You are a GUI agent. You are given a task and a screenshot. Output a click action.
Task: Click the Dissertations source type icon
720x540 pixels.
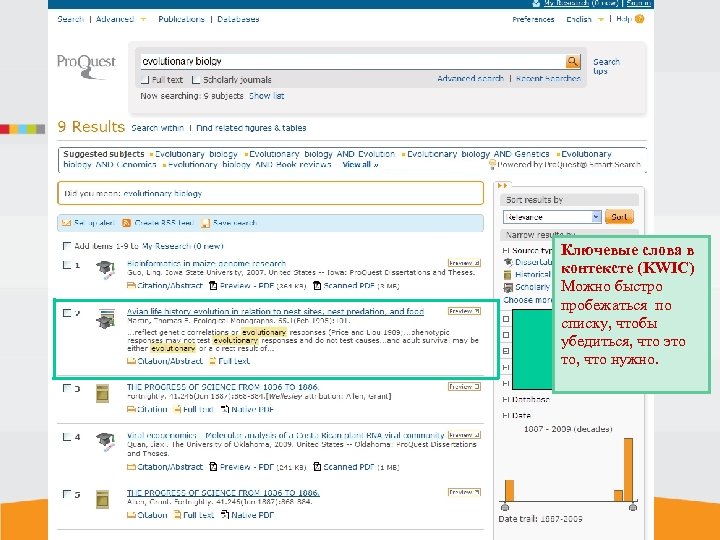pyautogui.click(x=508, y=262)
